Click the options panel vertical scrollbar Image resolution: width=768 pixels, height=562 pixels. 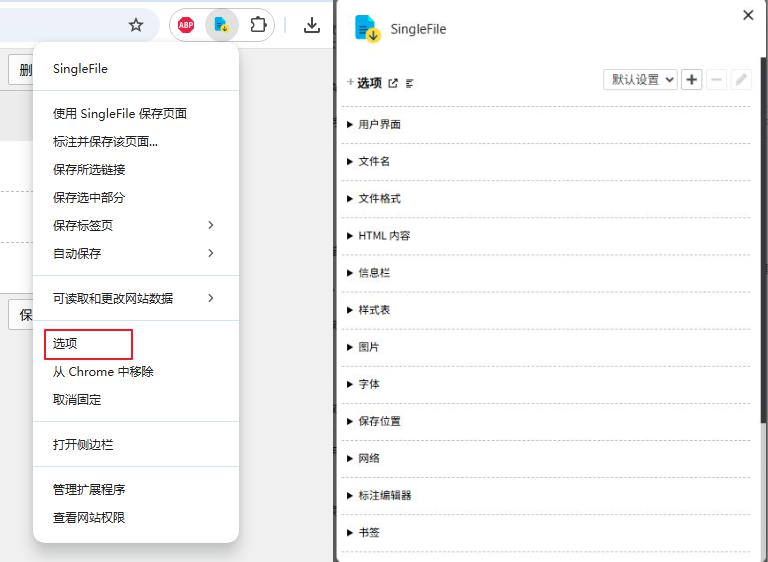(x=764, y=240)
